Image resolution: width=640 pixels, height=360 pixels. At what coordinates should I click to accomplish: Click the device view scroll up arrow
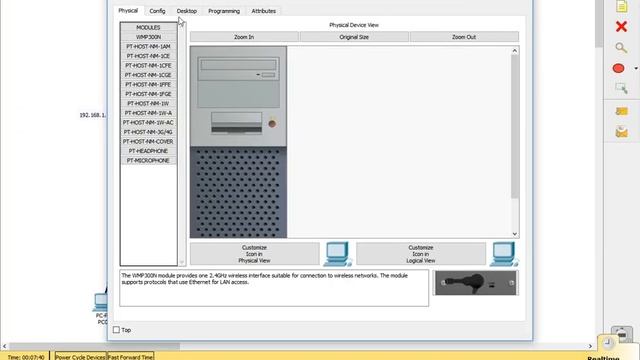coord(515,51)
